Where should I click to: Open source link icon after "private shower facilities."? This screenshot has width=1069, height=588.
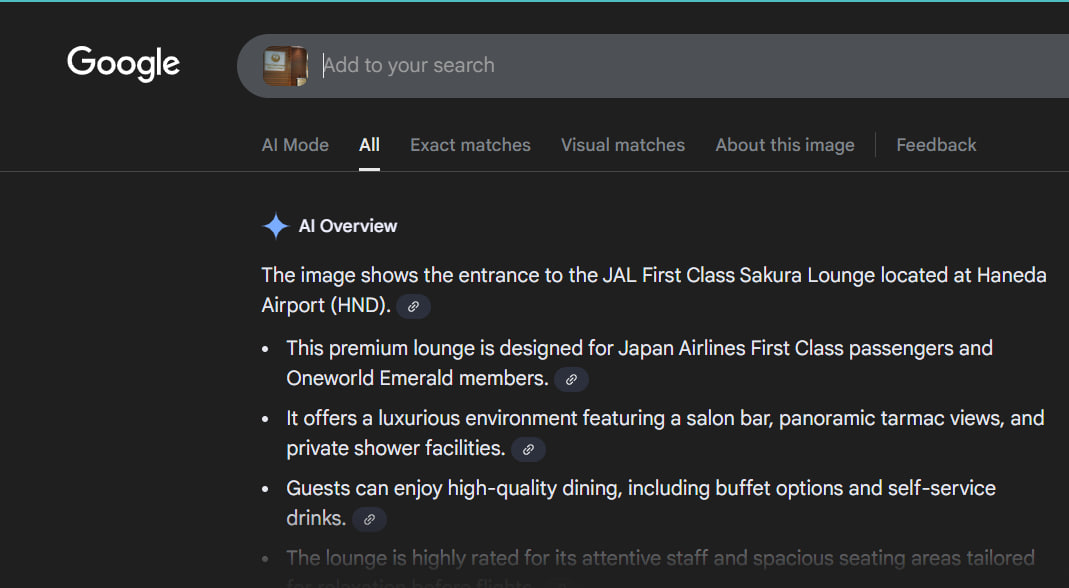coord(528,450)
